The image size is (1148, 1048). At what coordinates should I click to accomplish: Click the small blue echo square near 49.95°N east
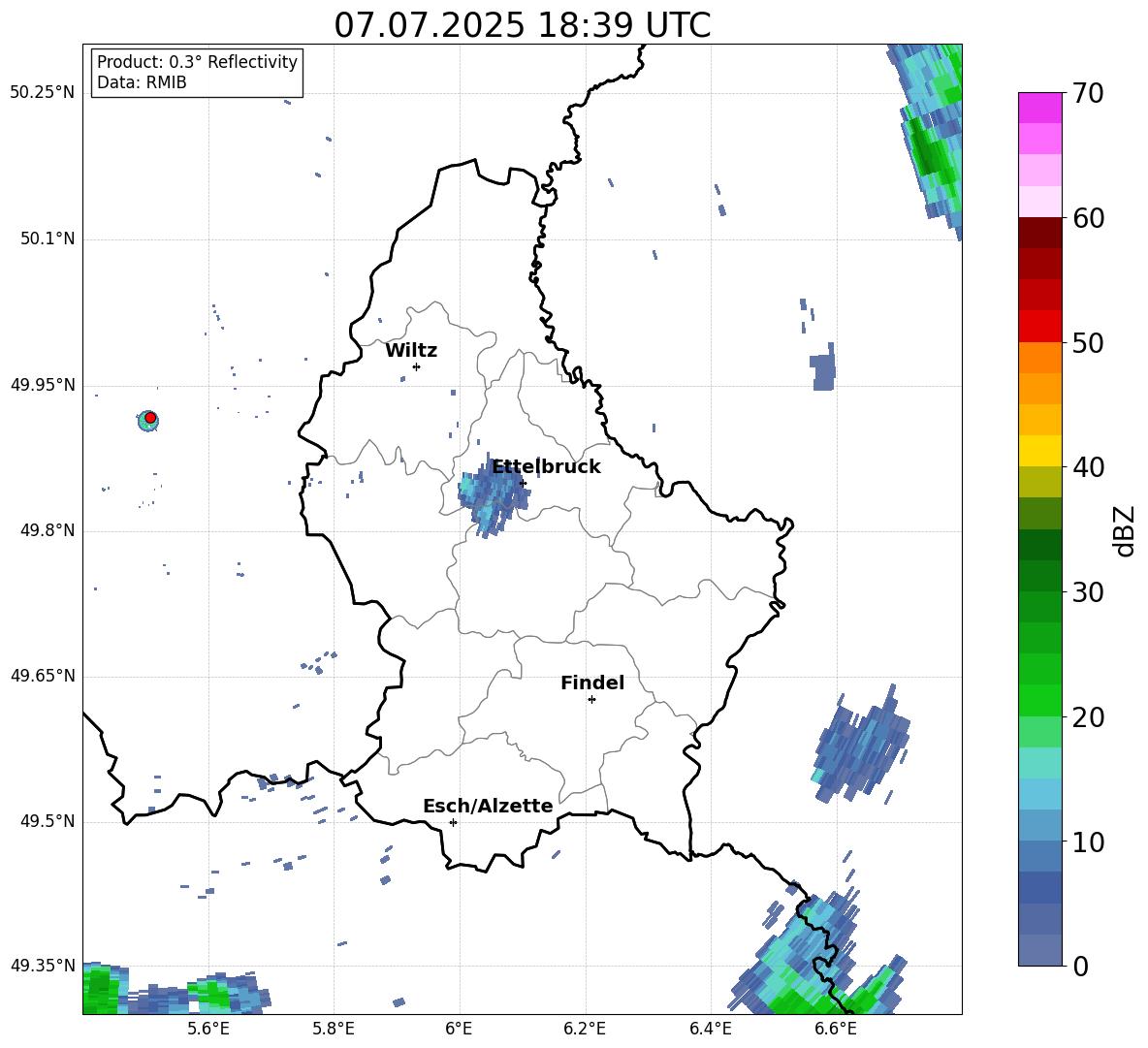823,371
